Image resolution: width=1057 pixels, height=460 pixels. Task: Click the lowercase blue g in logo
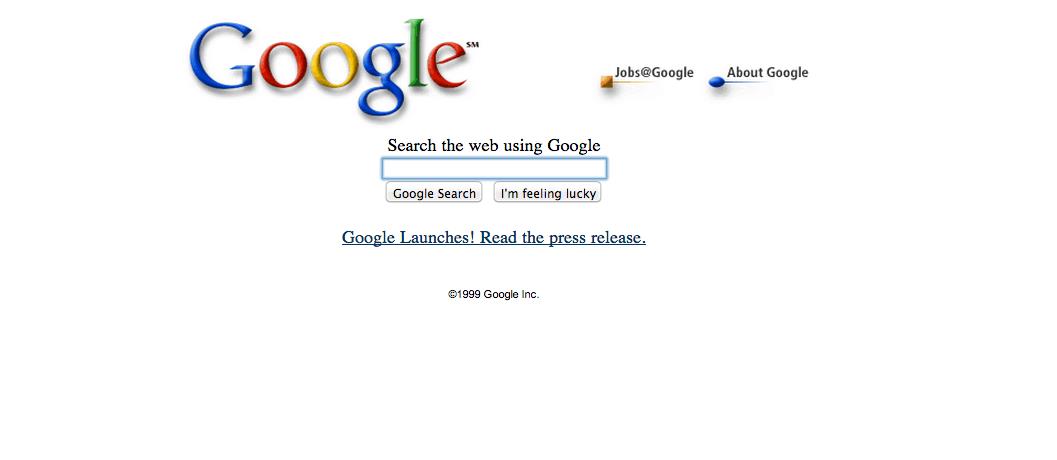[383, 78]
